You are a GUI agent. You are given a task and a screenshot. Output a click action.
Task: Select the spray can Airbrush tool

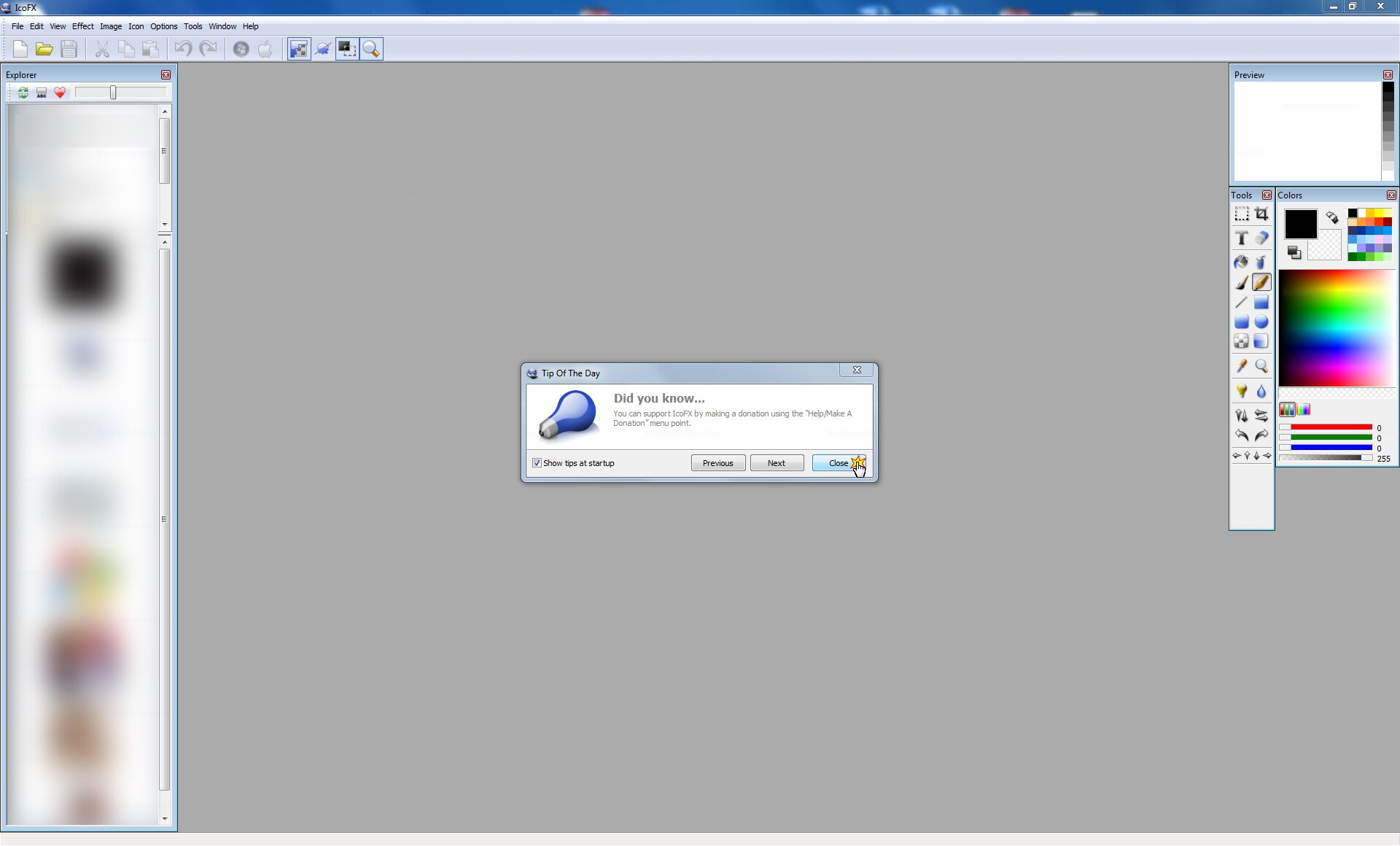[x=1261, y=262]
